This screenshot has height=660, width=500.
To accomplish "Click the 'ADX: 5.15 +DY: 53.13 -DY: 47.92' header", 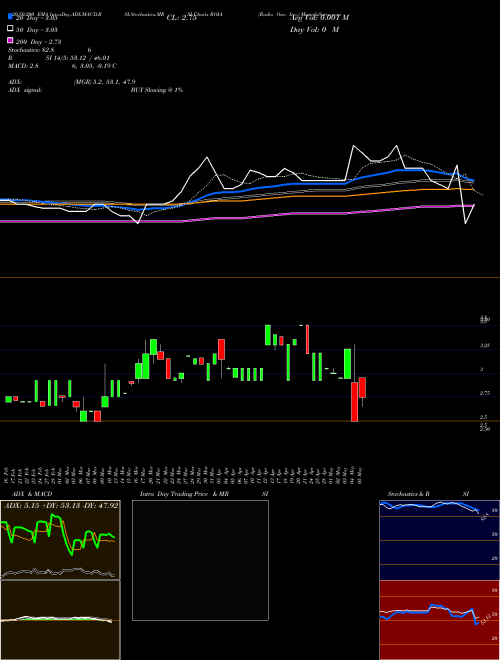I will [61, 505].
